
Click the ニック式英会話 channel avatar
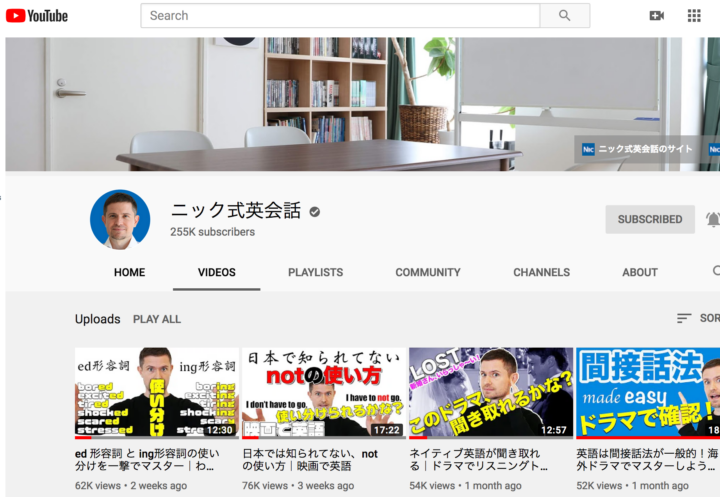[120, 220]
